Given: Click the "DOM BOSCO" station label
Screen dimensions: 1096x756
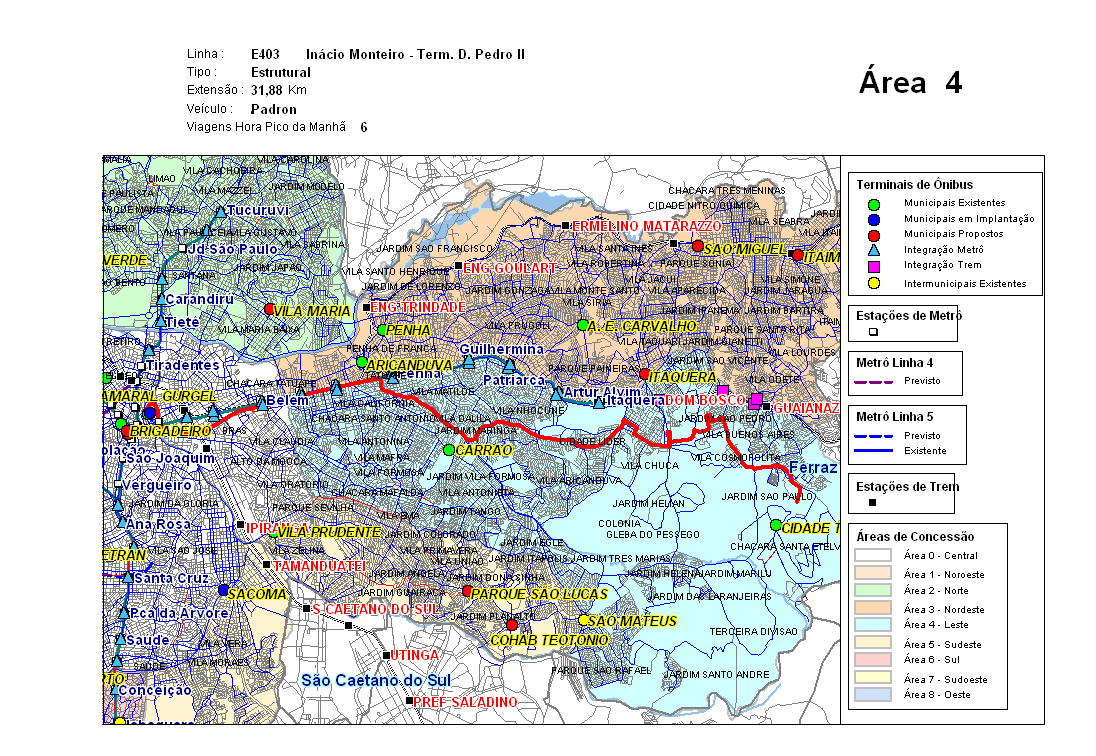Looking at the screenshot, I should (x=705, y=400).
